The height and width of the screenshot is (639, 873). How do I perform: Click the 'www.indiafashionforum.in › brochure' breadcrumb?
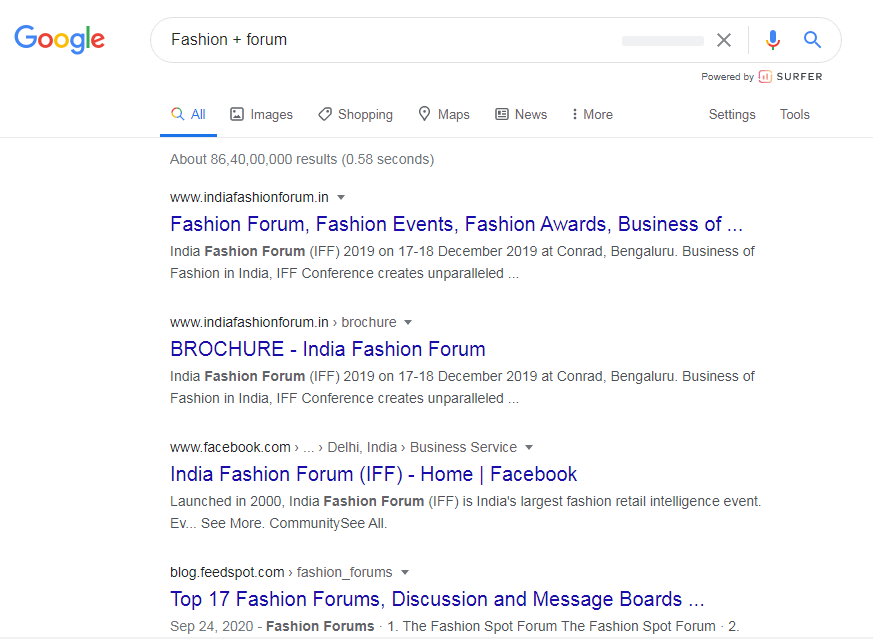coord(283,323)
